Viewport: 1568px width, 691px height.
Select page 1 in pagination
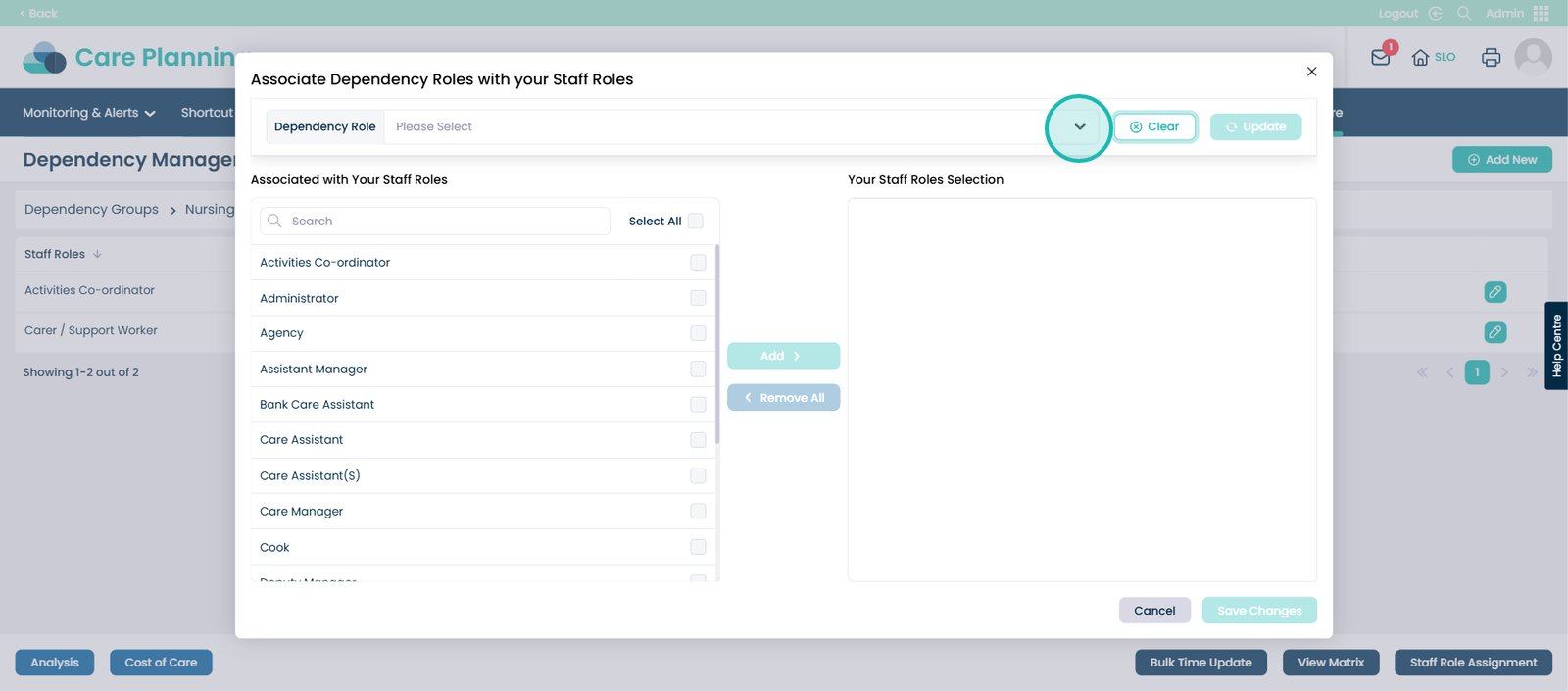(1477, 372)
